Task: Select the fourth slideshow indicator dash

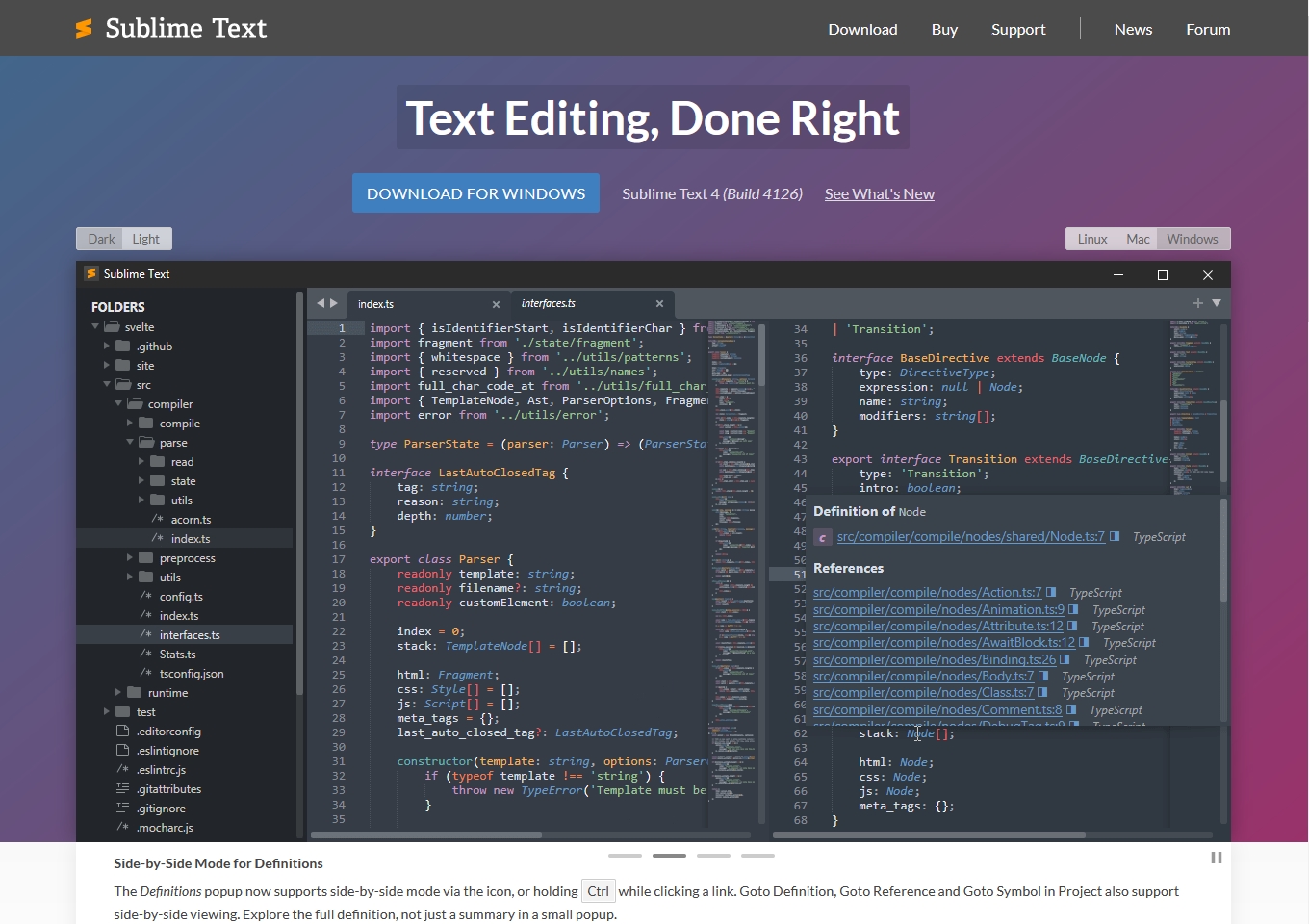Action: click(x=757, y=855)
